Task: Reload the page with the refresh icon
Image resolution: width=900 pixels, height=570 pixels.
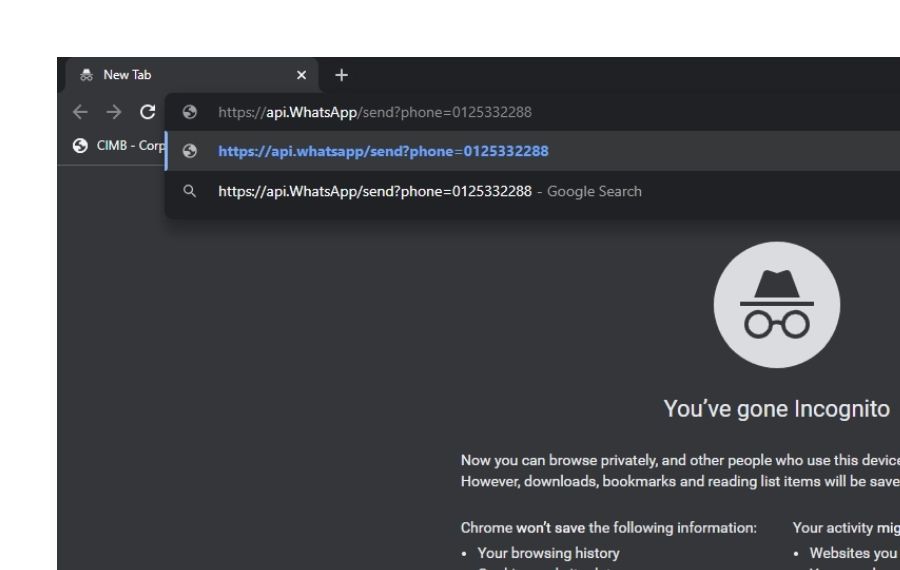Action: [148, 112]
